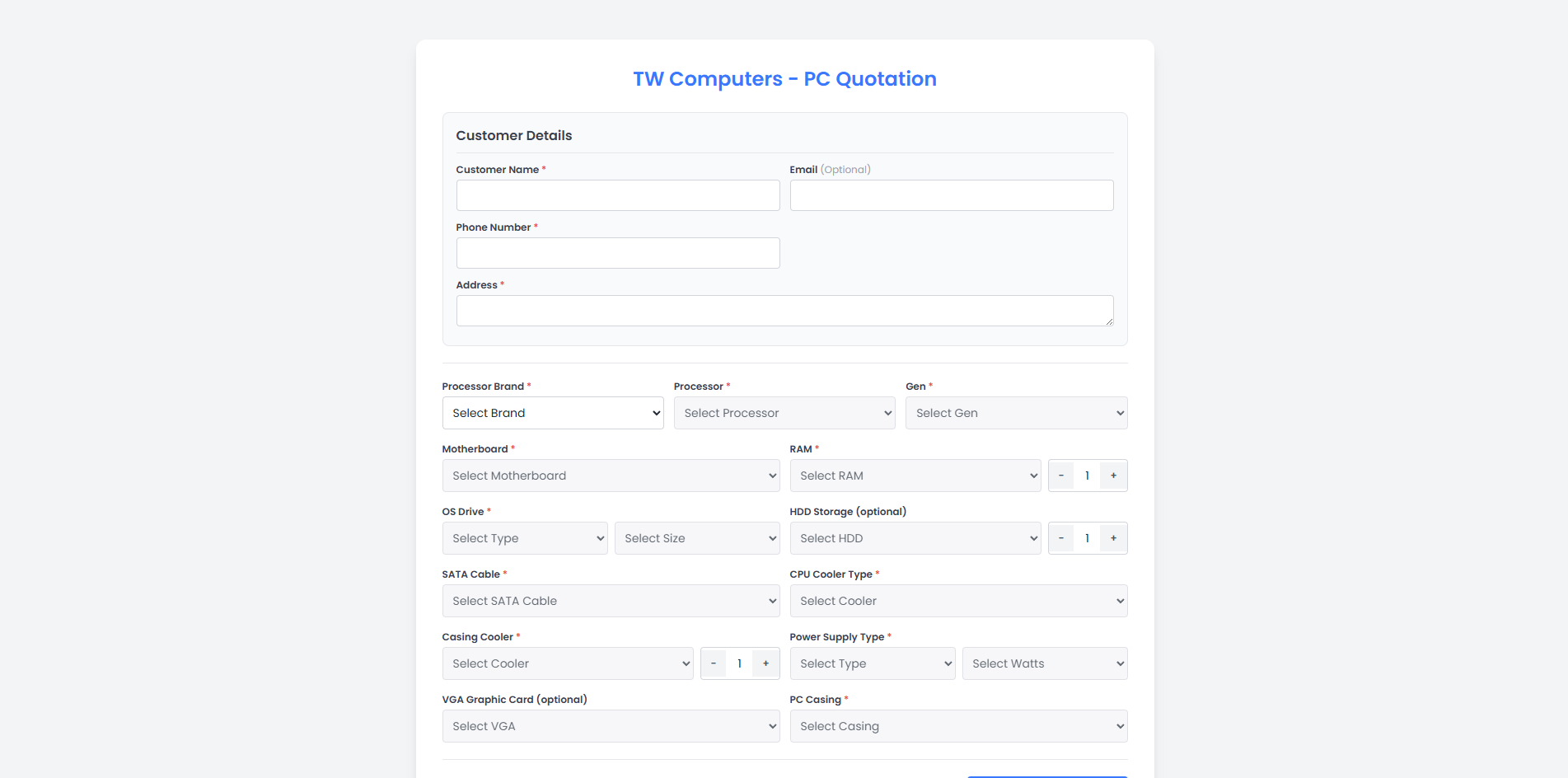Expand the Select Watts dropdown
The width and height of the screenshot is (1568, 778).
[1045, 663]
